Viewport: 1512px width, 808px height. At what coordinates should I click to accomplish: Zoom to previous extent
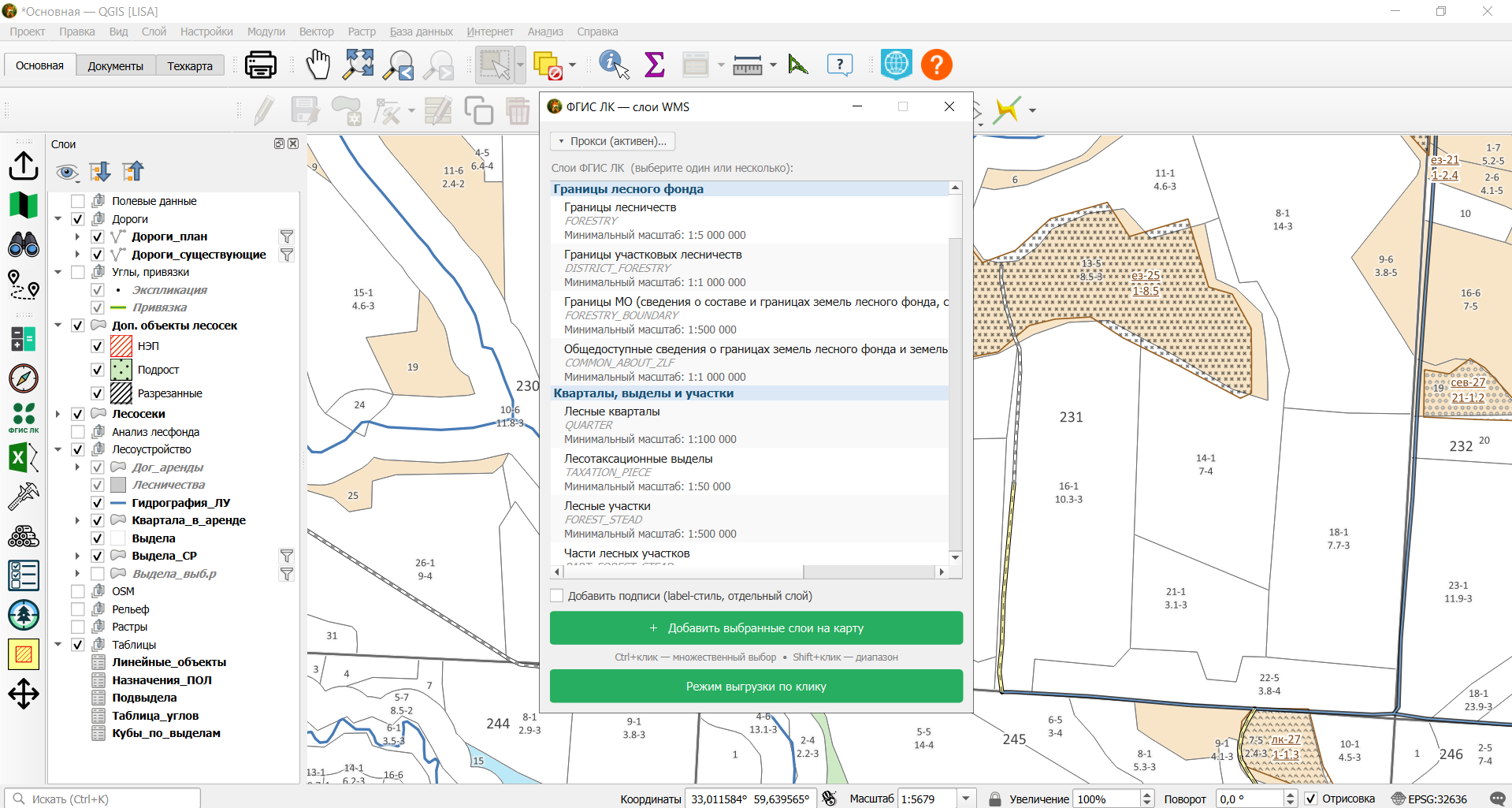(x=399, y=65)
